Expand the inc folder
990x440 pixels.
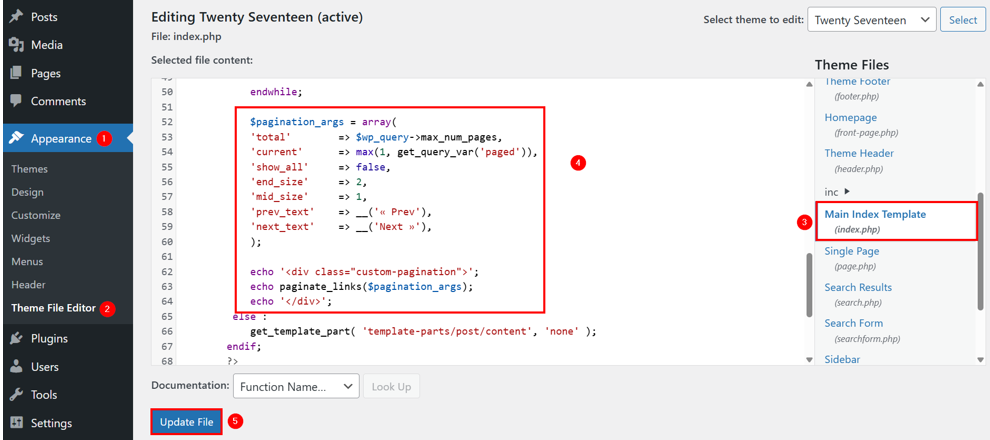tap(837, 191)
